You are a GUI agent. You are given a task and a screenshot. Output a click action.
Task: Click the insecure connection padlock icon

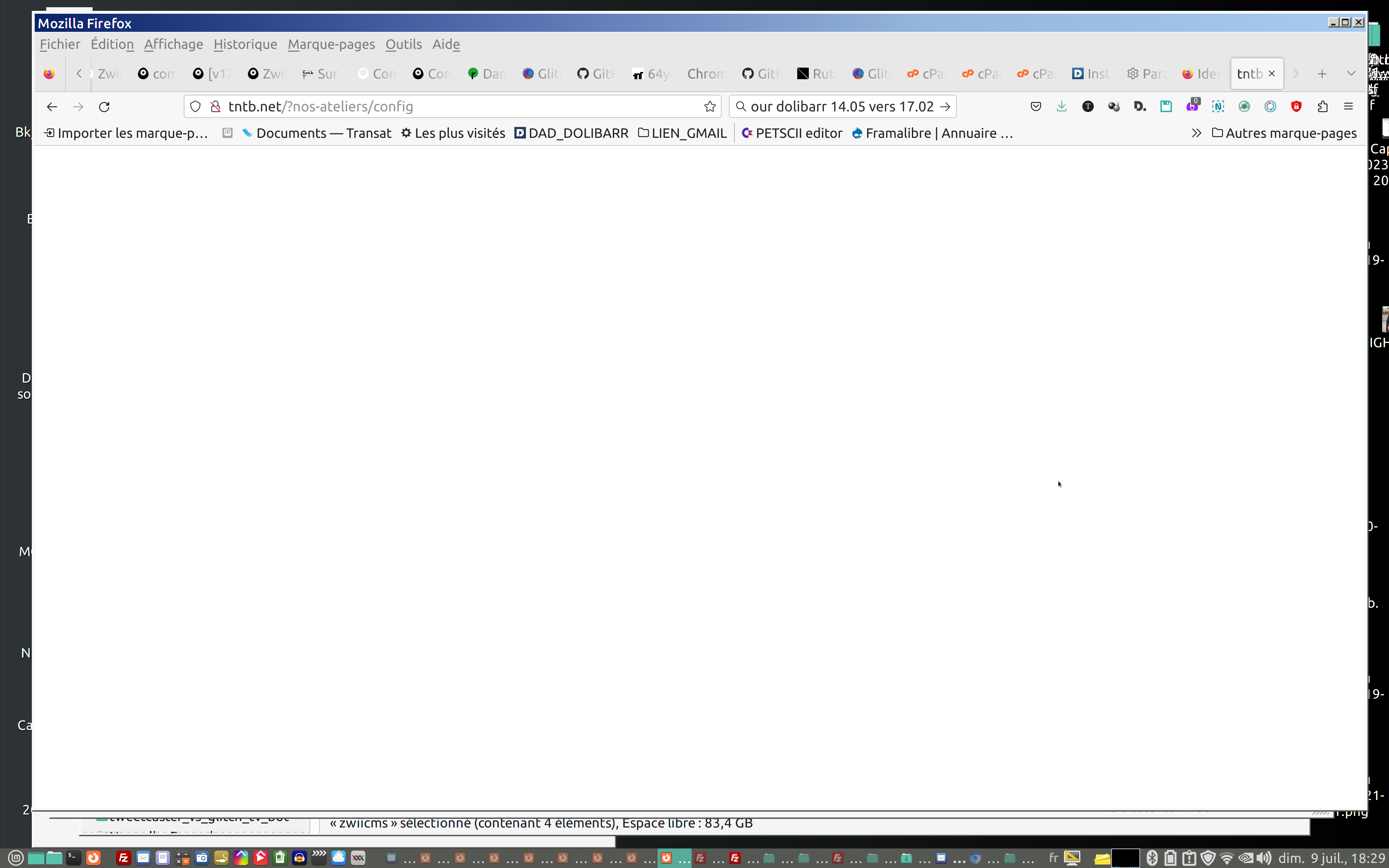pyautogui.click(x=215, y=107)
